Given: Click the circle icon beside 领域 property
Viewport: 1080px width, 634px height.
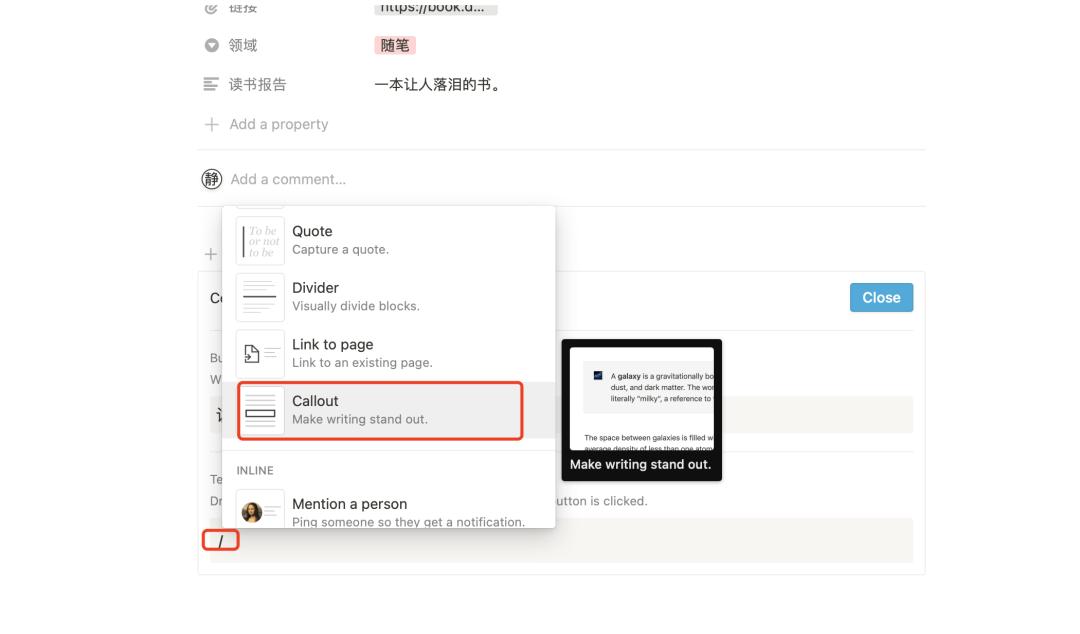Looking at the screenshot, I should 210,44.
